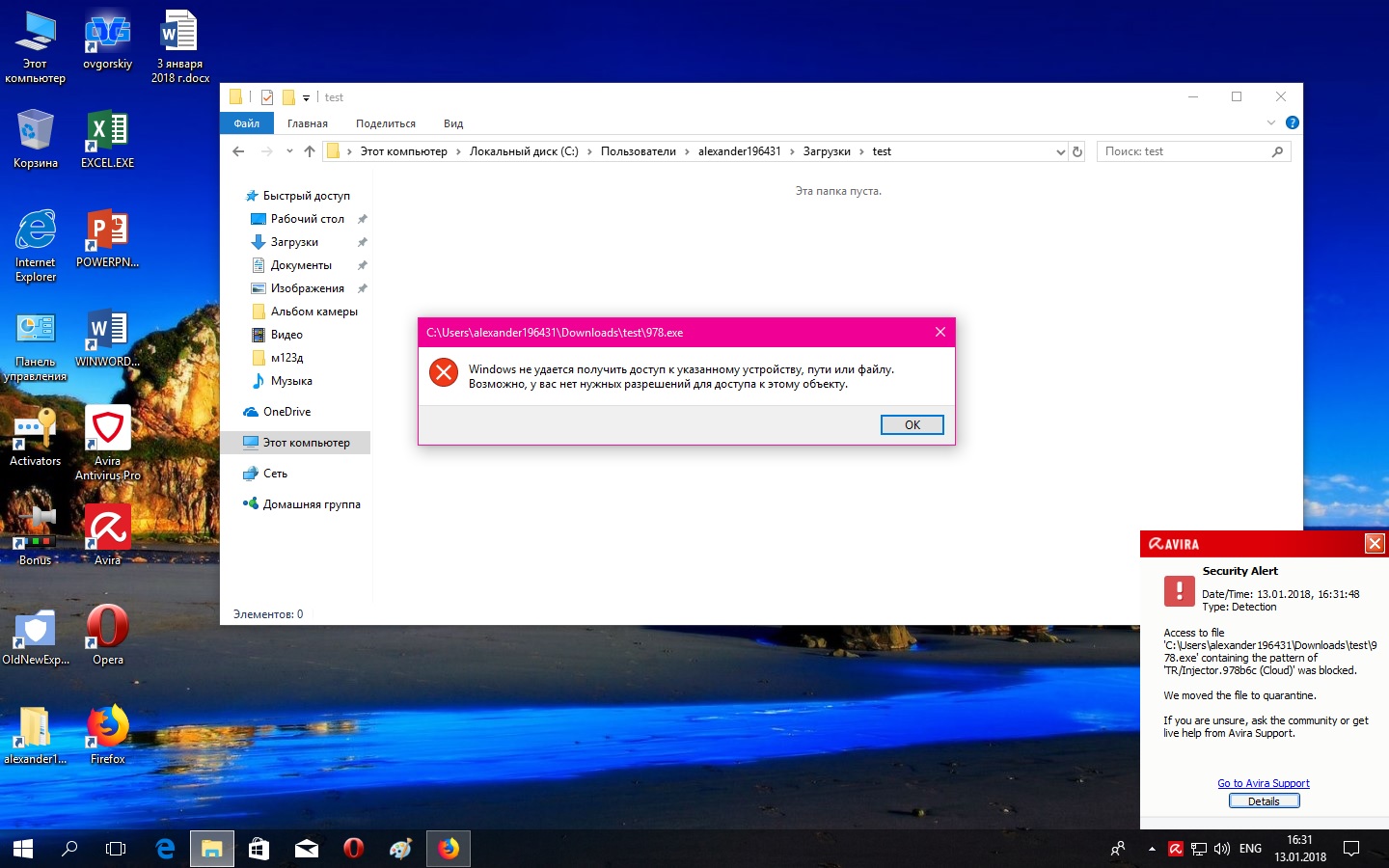Screen dimensions: 1389x868
Task: Open the Customize Quick Access Toolbar dropdown
Action: (x=306, y=98)
